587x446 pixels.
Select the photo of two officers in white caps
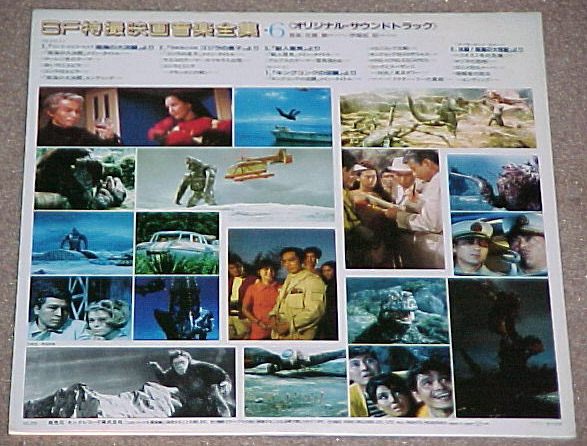click(499, 244)
